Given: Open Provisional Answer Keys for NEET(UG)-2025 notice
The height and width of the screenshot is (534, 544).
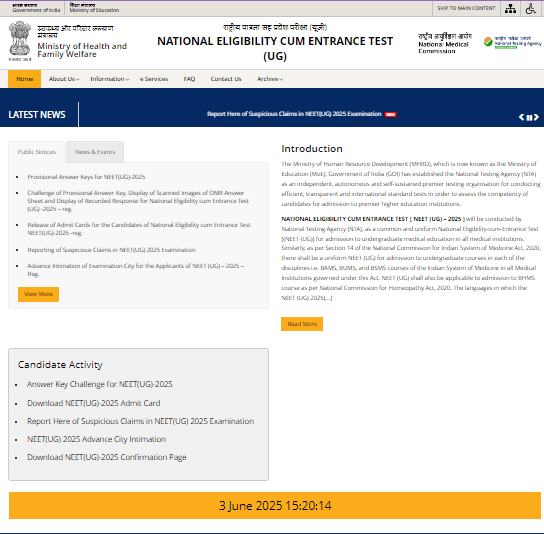Looking at the screenshot, I should (86, 177).
